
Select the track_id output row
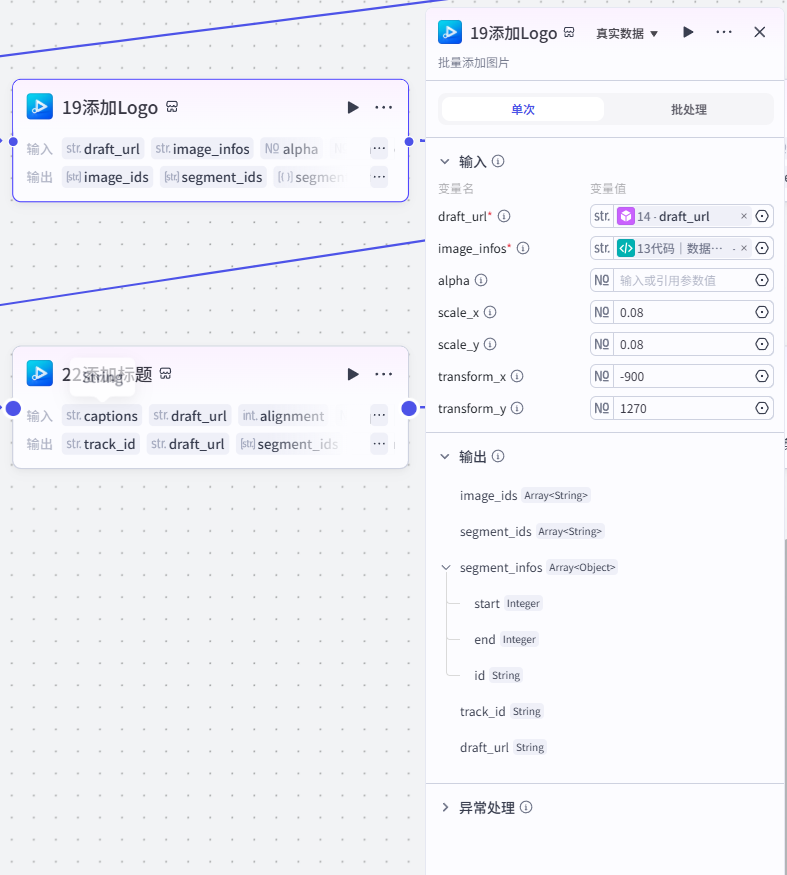click(501, 711)
